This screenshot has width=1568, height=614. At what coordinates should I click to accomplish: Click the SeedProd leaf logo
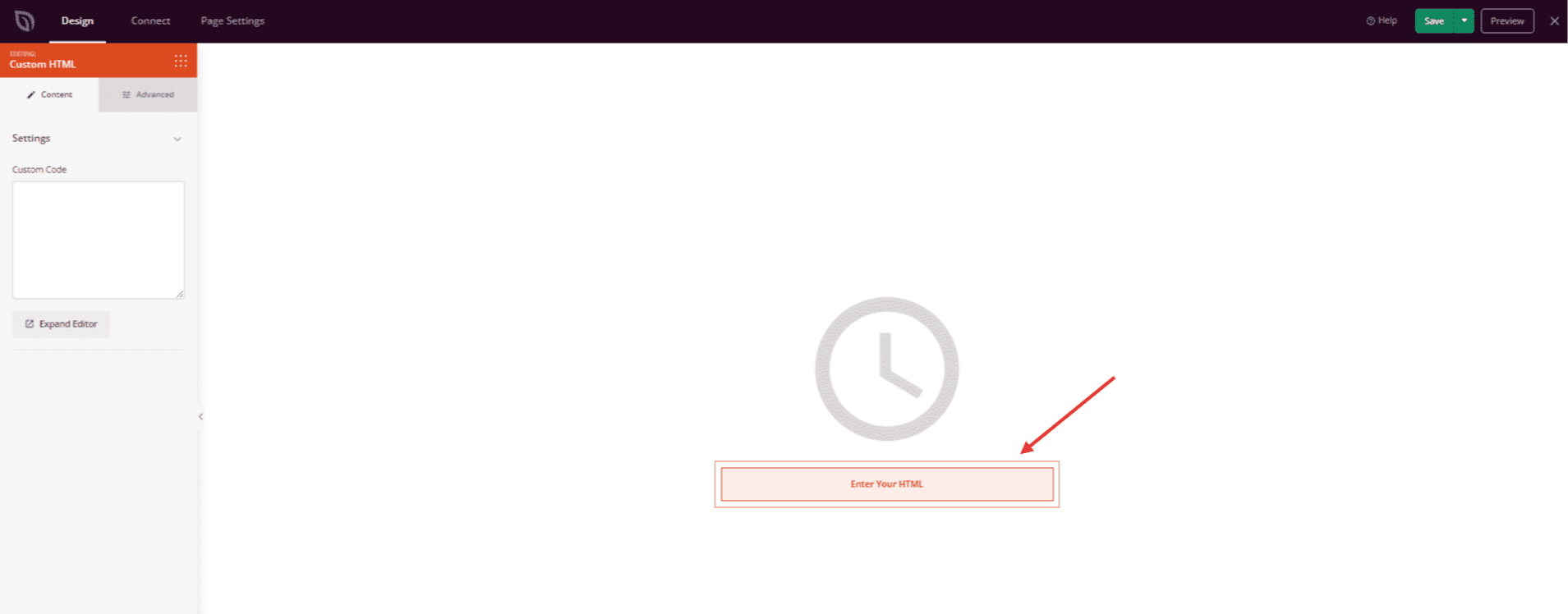pyautogui.click(x=25, y=21)
